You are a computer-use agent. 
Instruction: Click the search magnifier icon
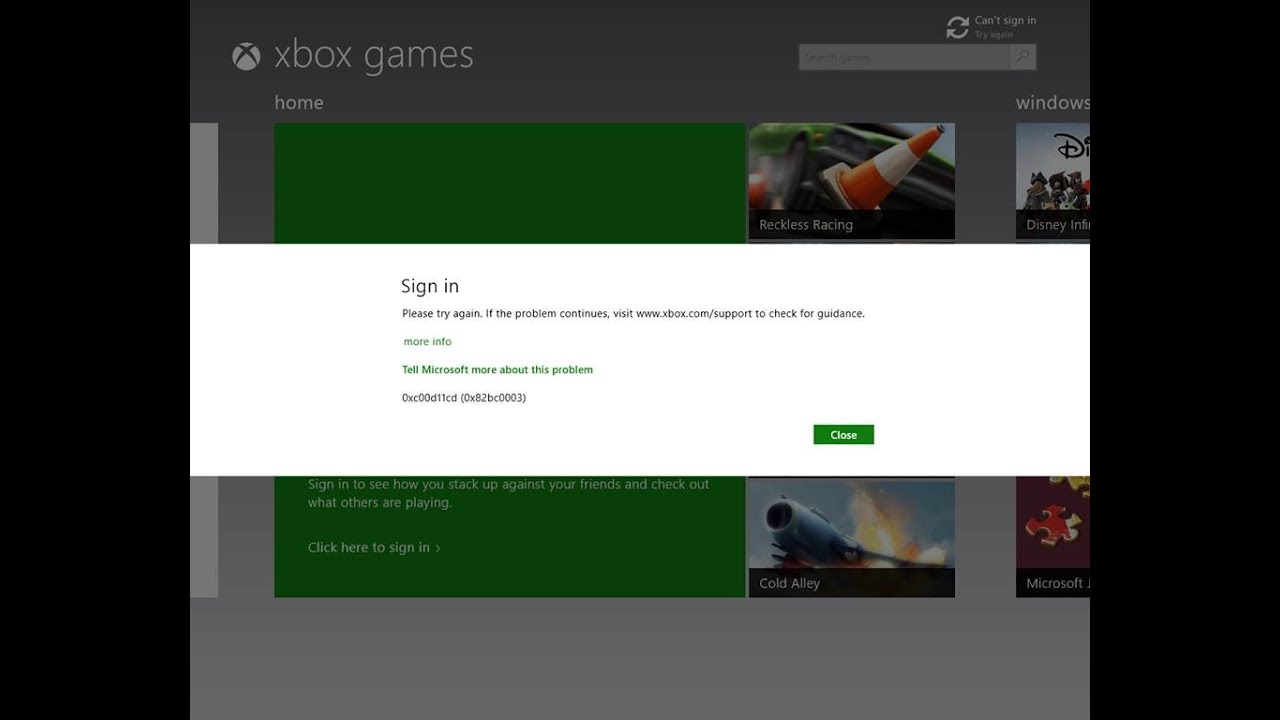click(1023, 57)
